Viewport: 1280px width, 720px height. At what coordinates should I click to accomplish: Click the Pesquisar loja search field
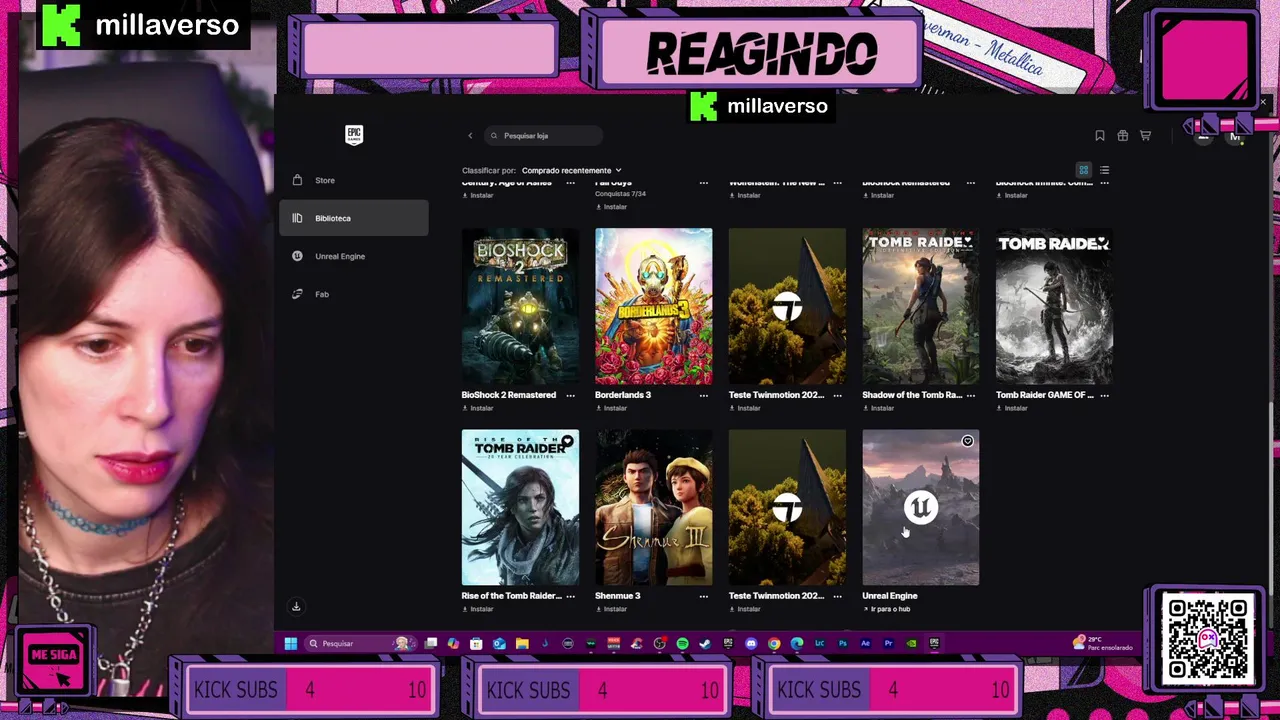[x=545, y=136]
